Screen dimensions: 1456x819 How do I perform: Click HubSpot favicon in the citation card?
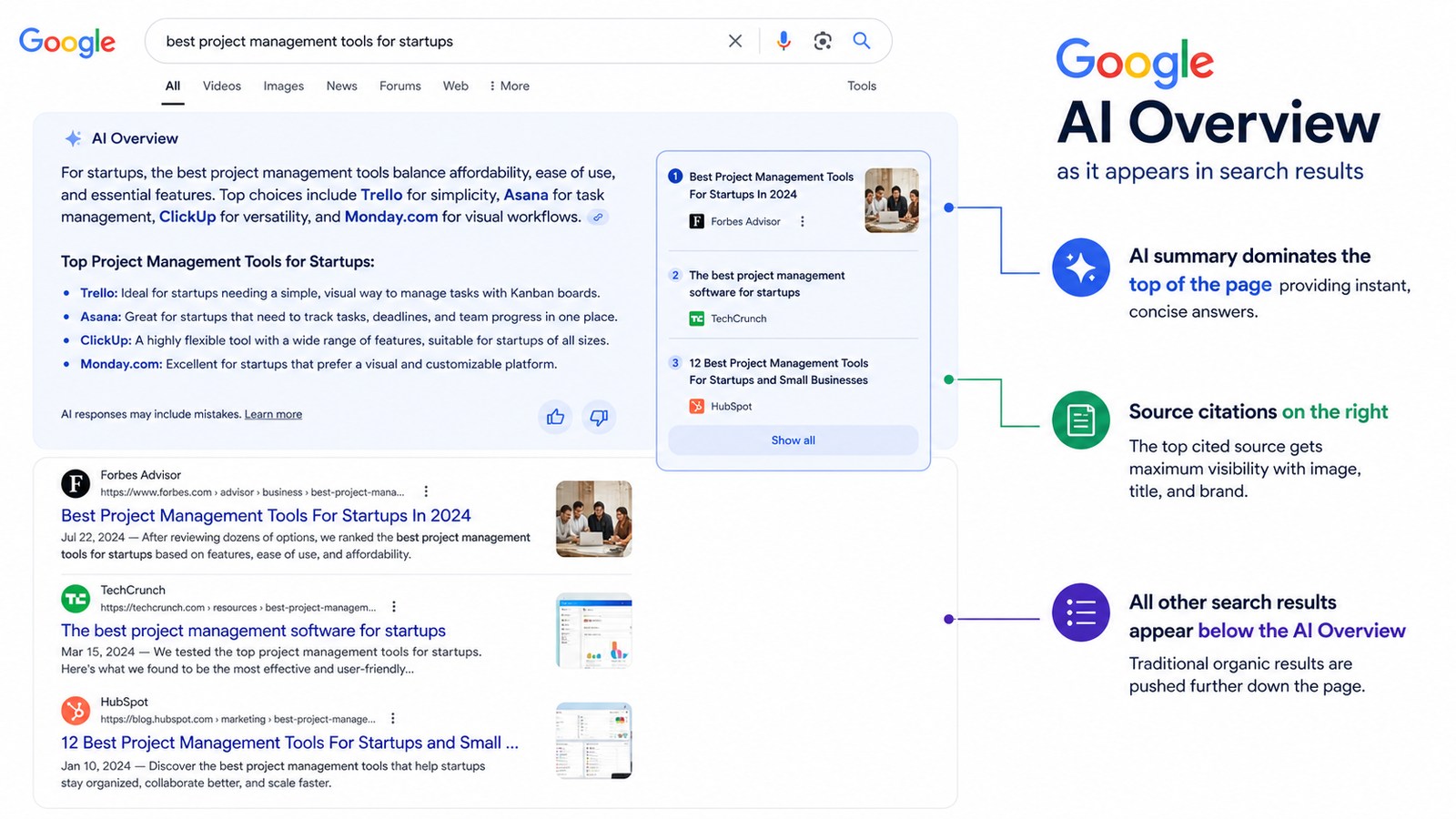[x=696, y=406]
